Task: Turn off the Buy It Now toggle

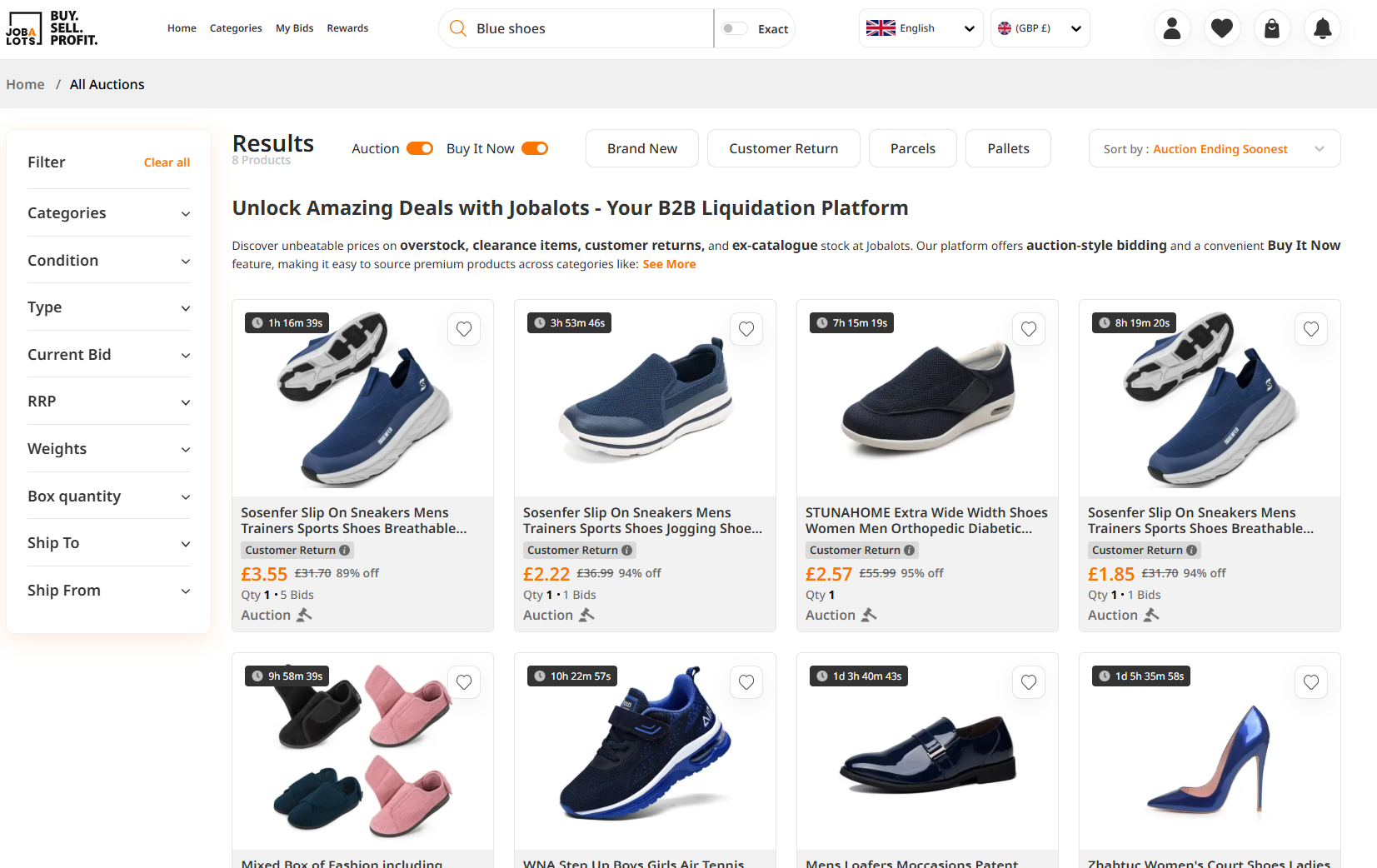Action: pos(535,148)
